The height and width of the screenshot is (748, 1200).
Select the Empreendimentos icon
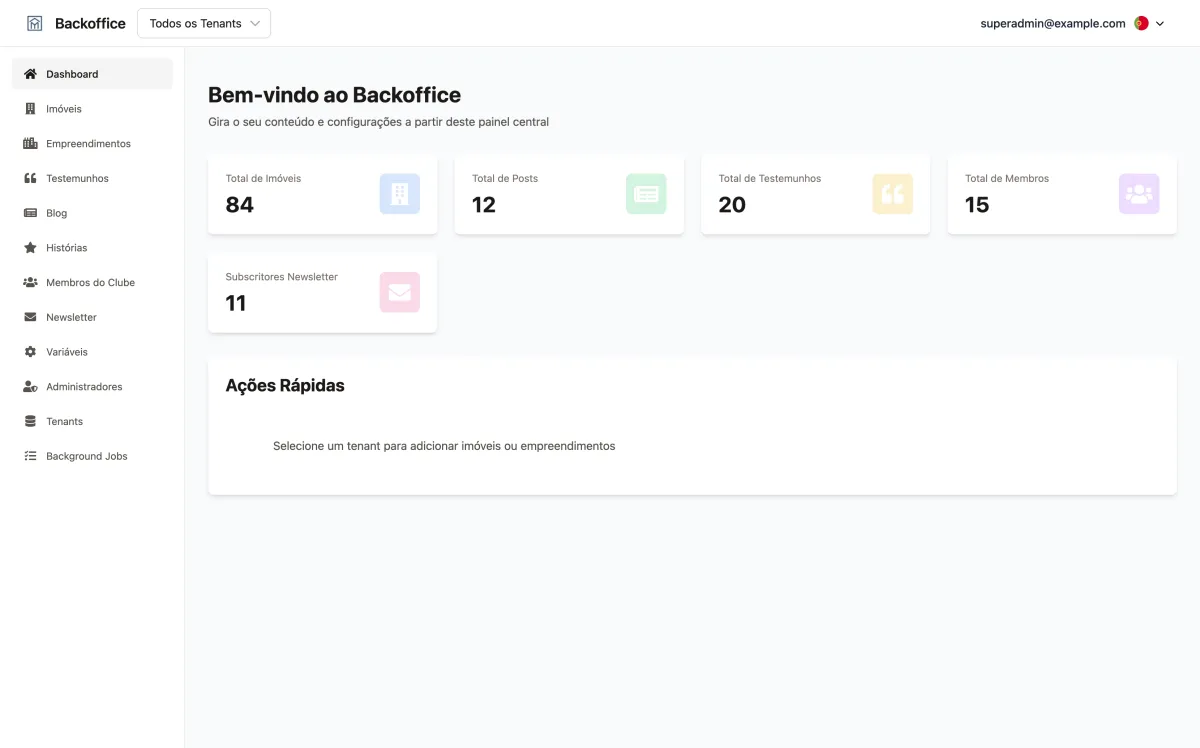29,143
